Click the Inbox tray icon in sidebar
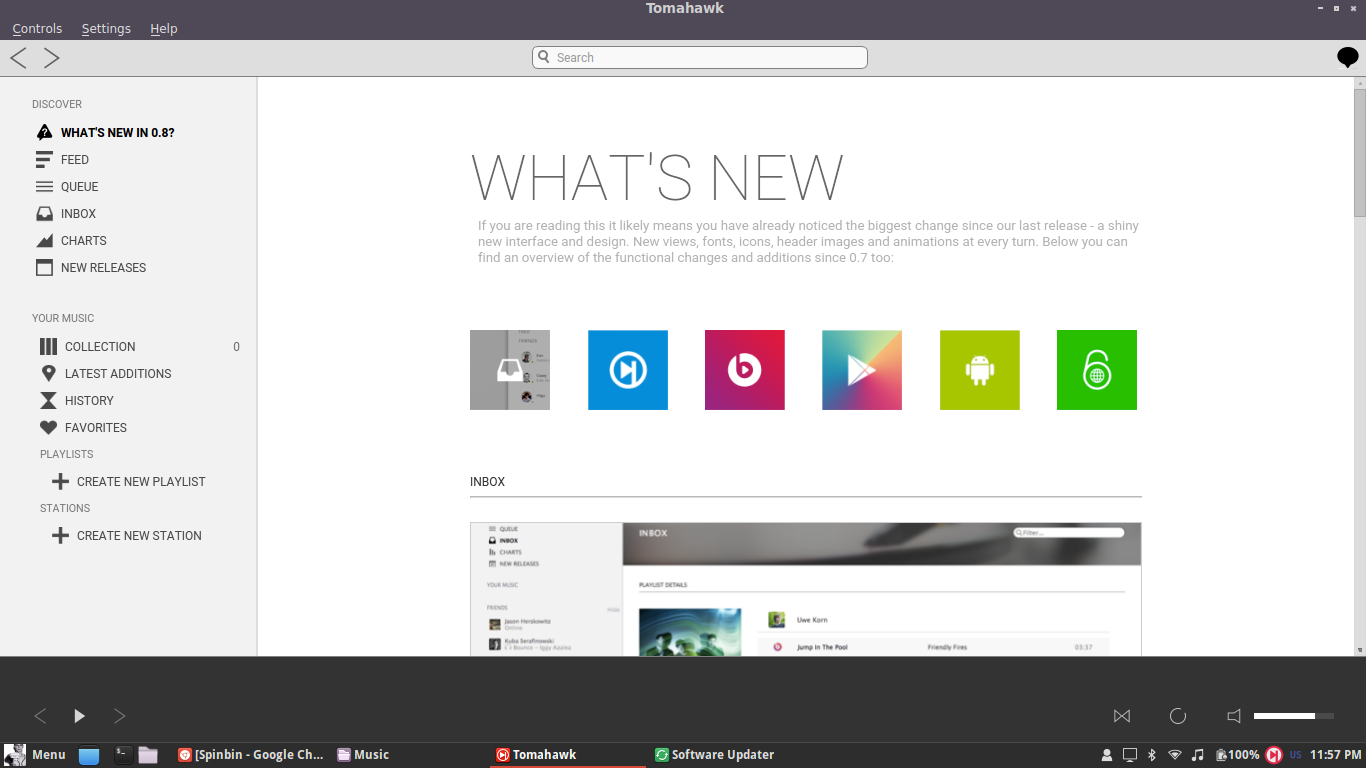 (x=44, y=213)
